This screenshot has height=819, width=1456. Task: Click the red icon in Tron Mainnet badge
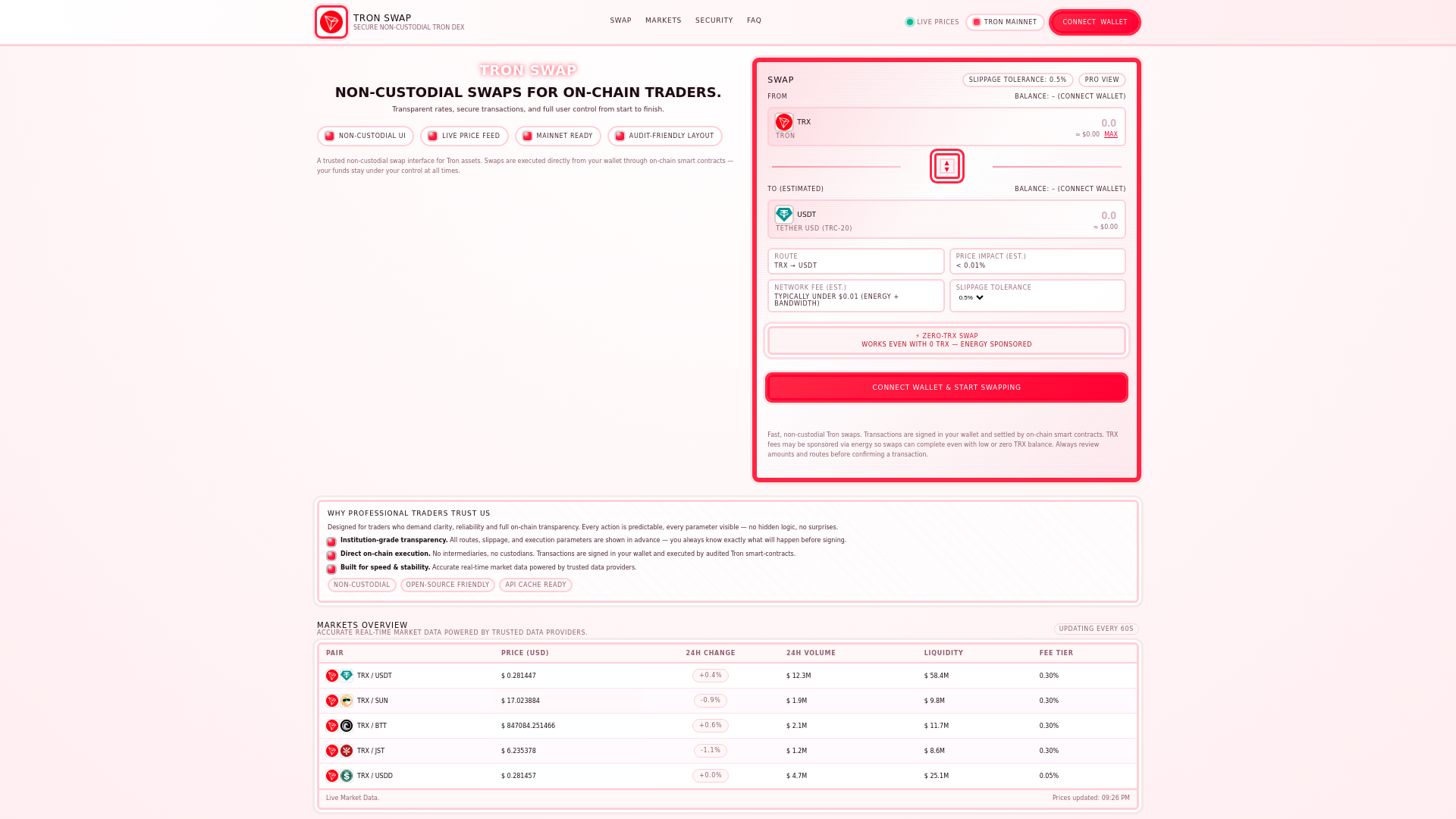coord(977,22)
